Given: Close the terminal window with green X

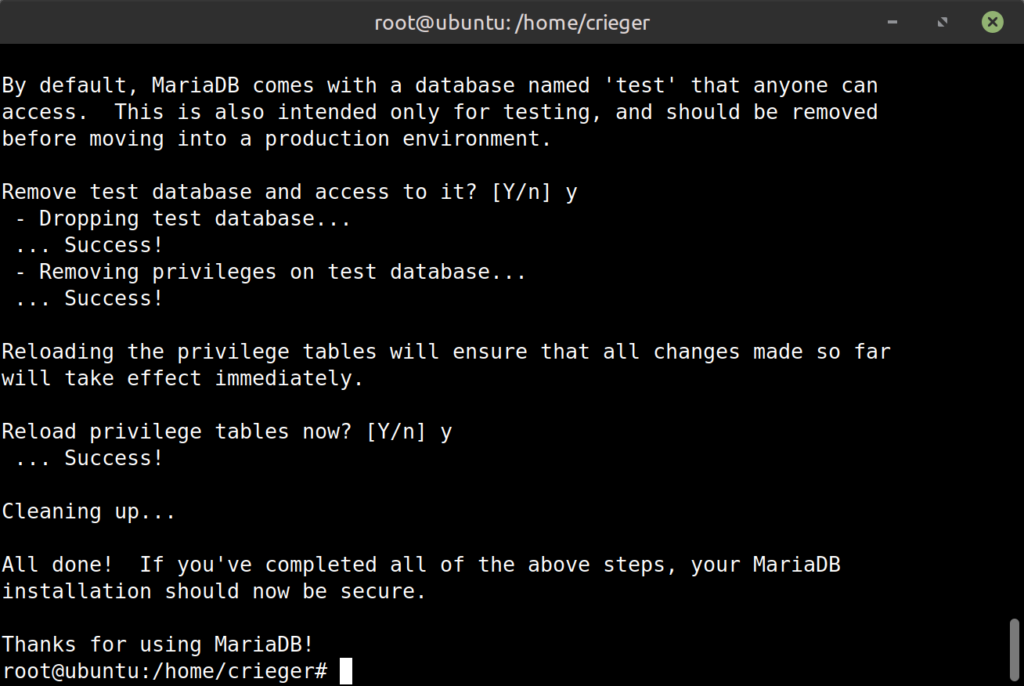Looking at the screenshot, I should point(992,22).
